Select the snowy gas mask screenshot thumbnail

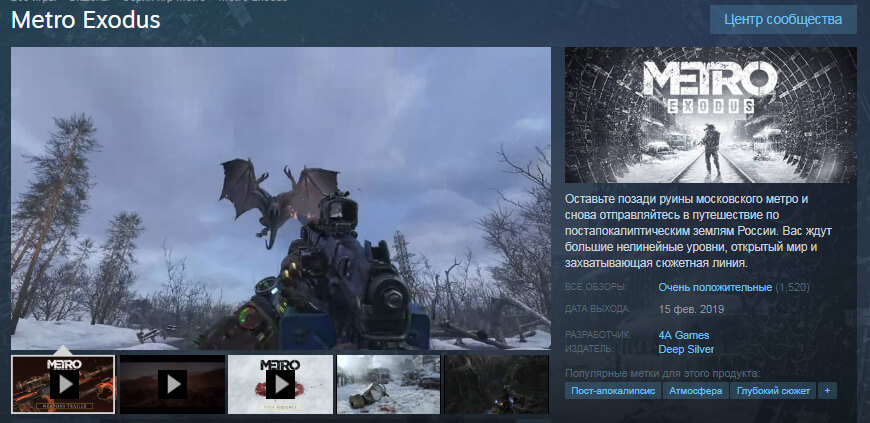point(388,384)
